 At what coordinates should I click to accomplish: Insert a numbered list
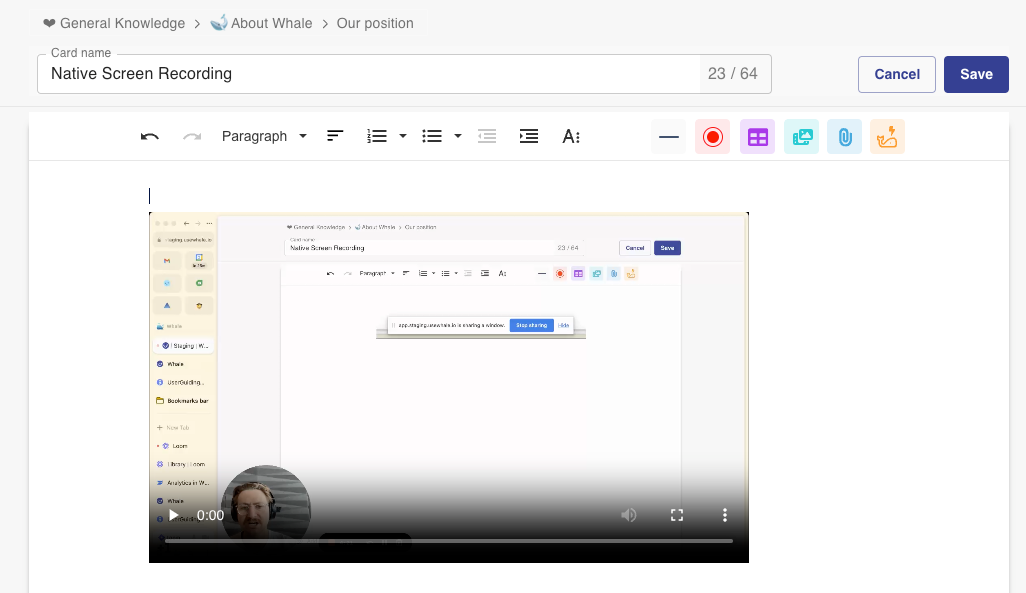click(x=377, y=136)
